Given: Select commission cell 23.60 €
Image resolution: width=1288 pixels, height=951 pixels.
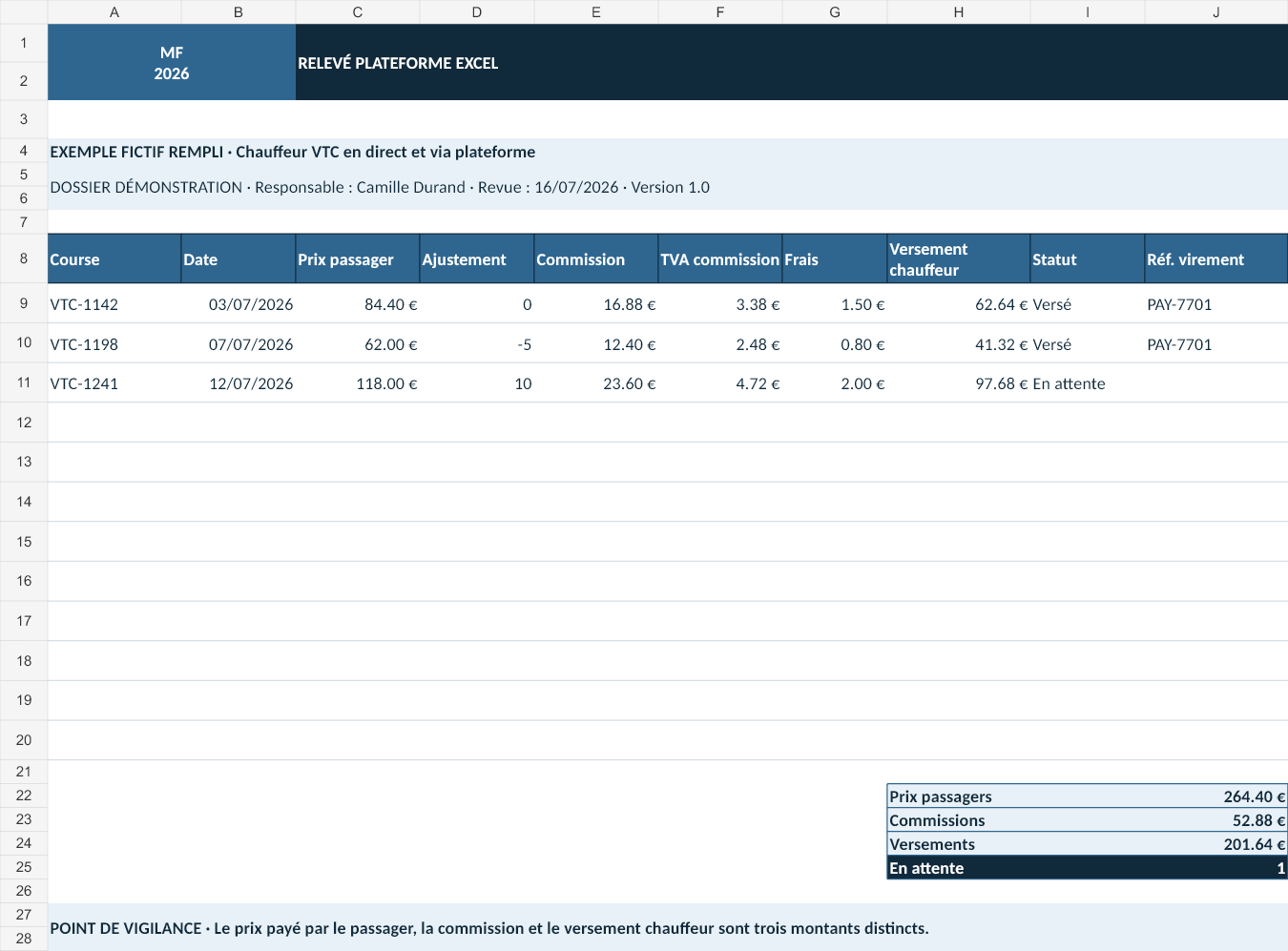Looking at the screenshot, I should click(596, 383).
